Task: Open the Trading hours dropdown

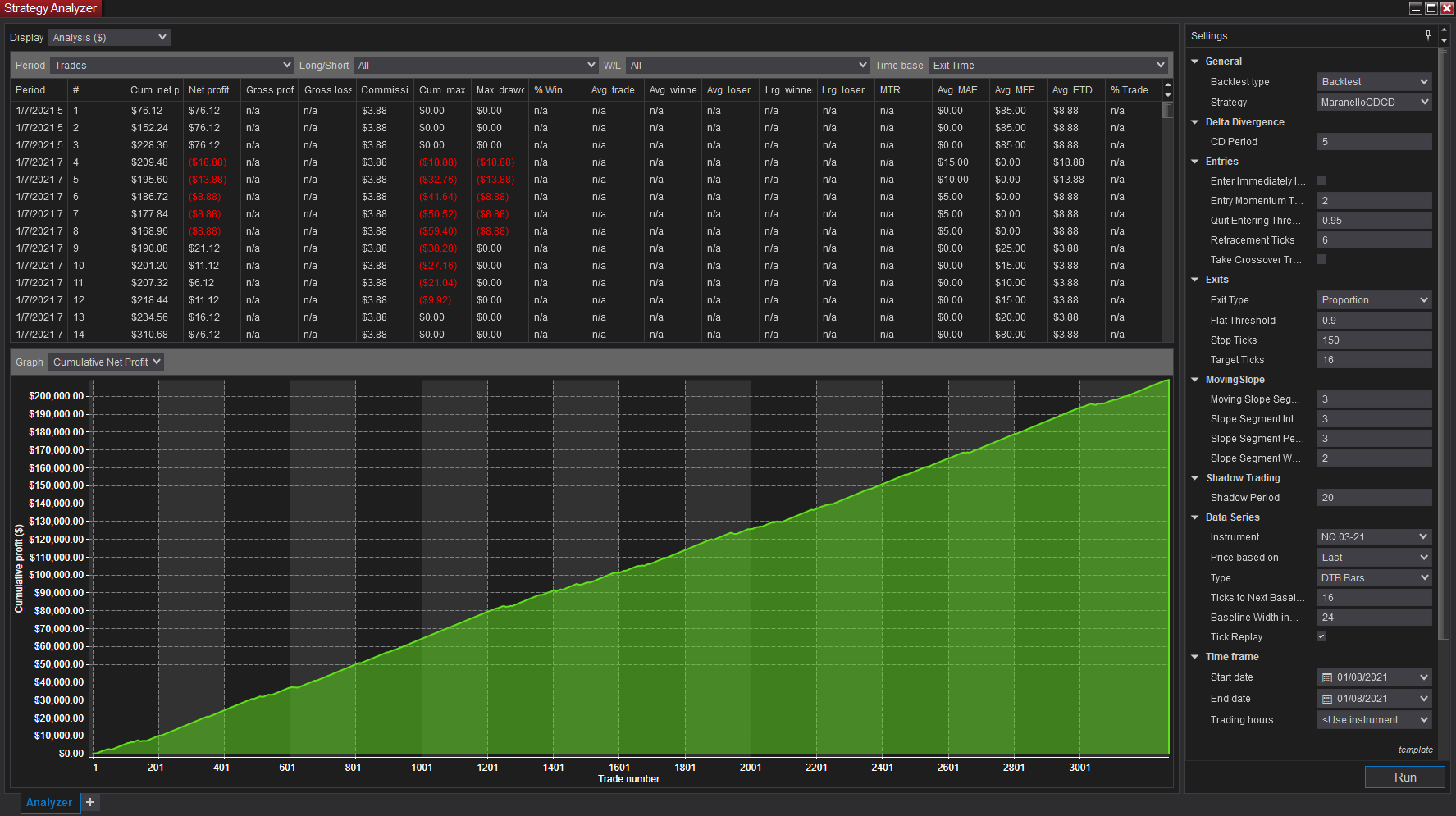Action: (x=1374, y=719)
